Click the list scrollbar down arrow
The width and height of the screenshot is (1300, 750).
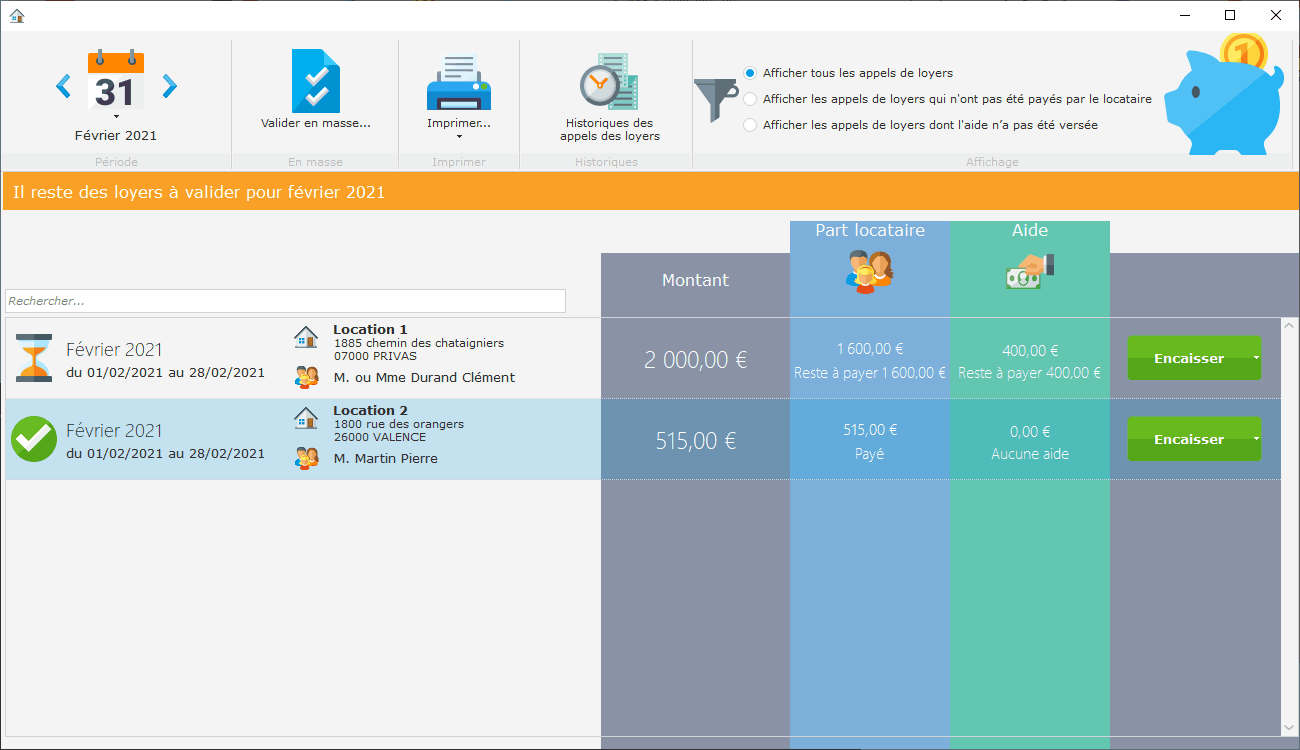(1288, 727)
